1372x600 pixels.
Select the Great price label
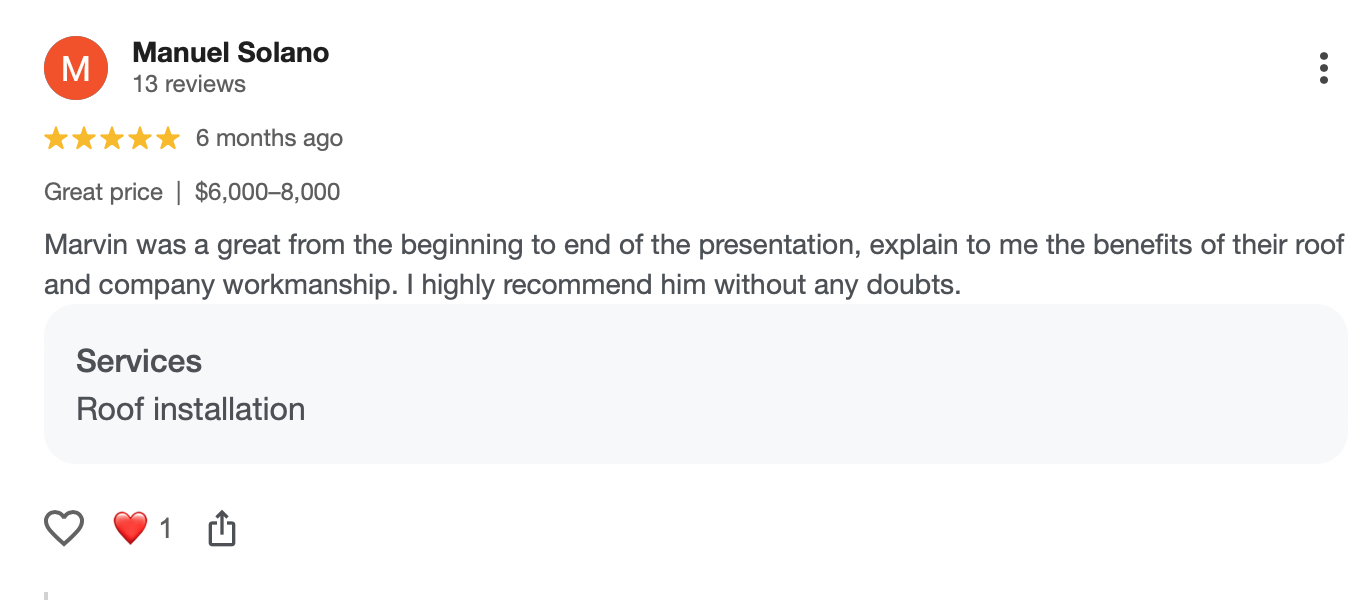click(x=103, y=192)
